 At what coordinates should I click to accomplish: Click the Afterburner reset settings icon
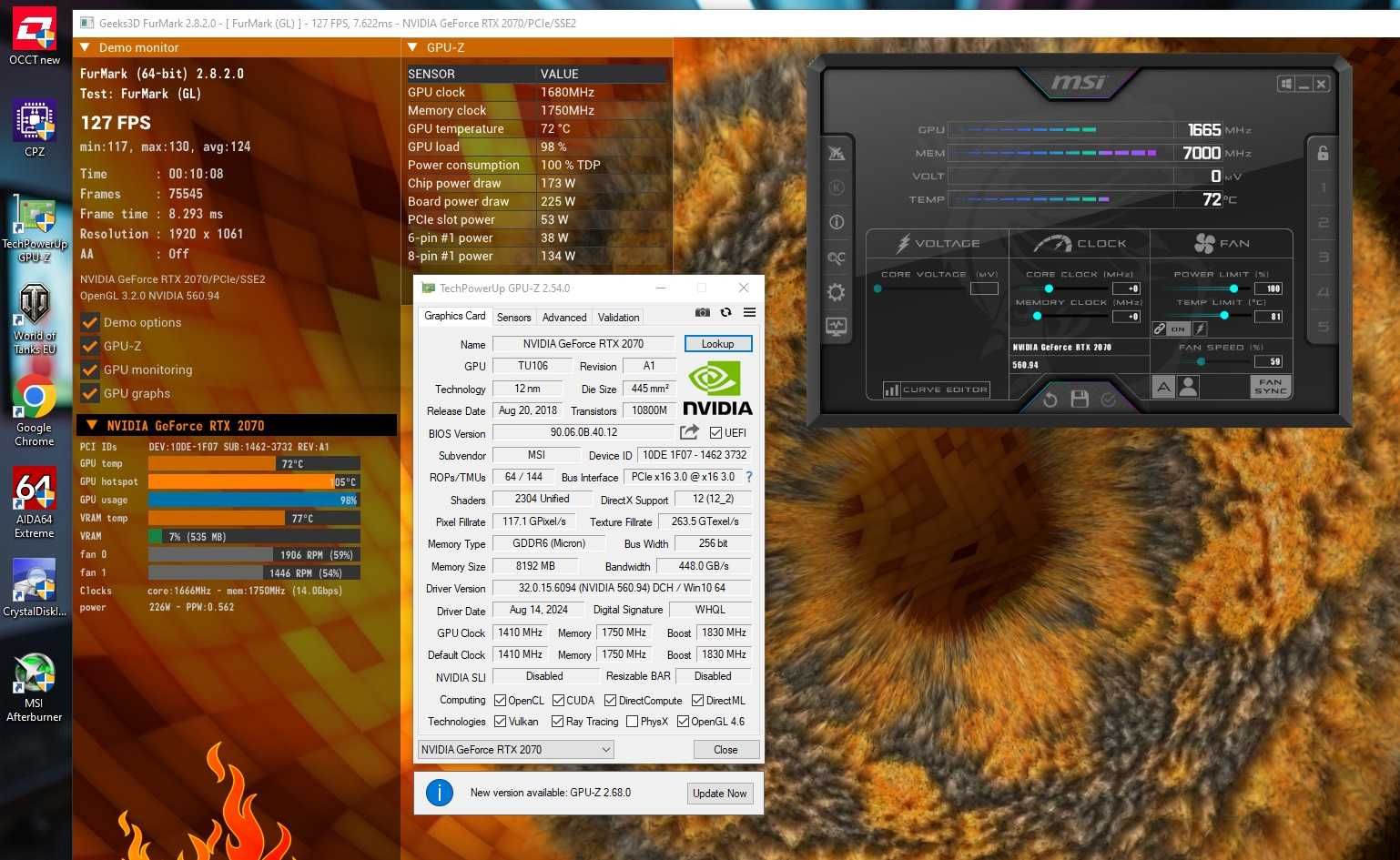1050,400
